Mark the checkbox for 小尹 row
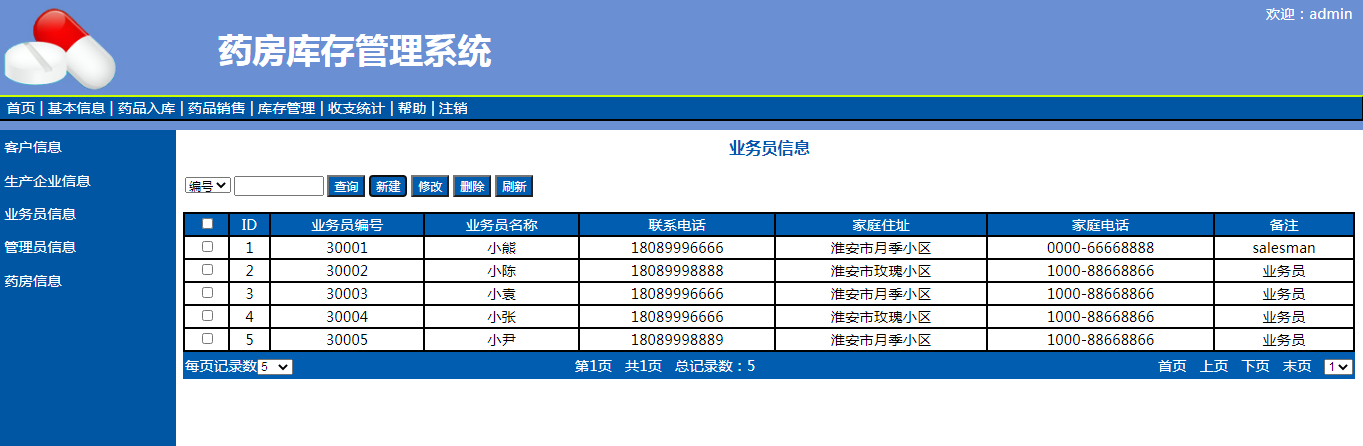Viewport: 1363px width, 446px height. click(207, 338)
